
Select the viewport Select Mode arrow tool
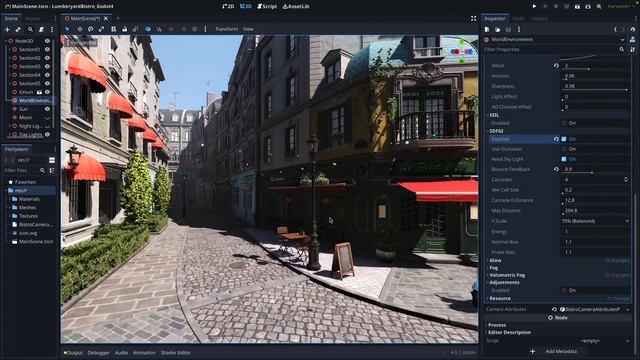pyautogui.click(x=67, y=29)
